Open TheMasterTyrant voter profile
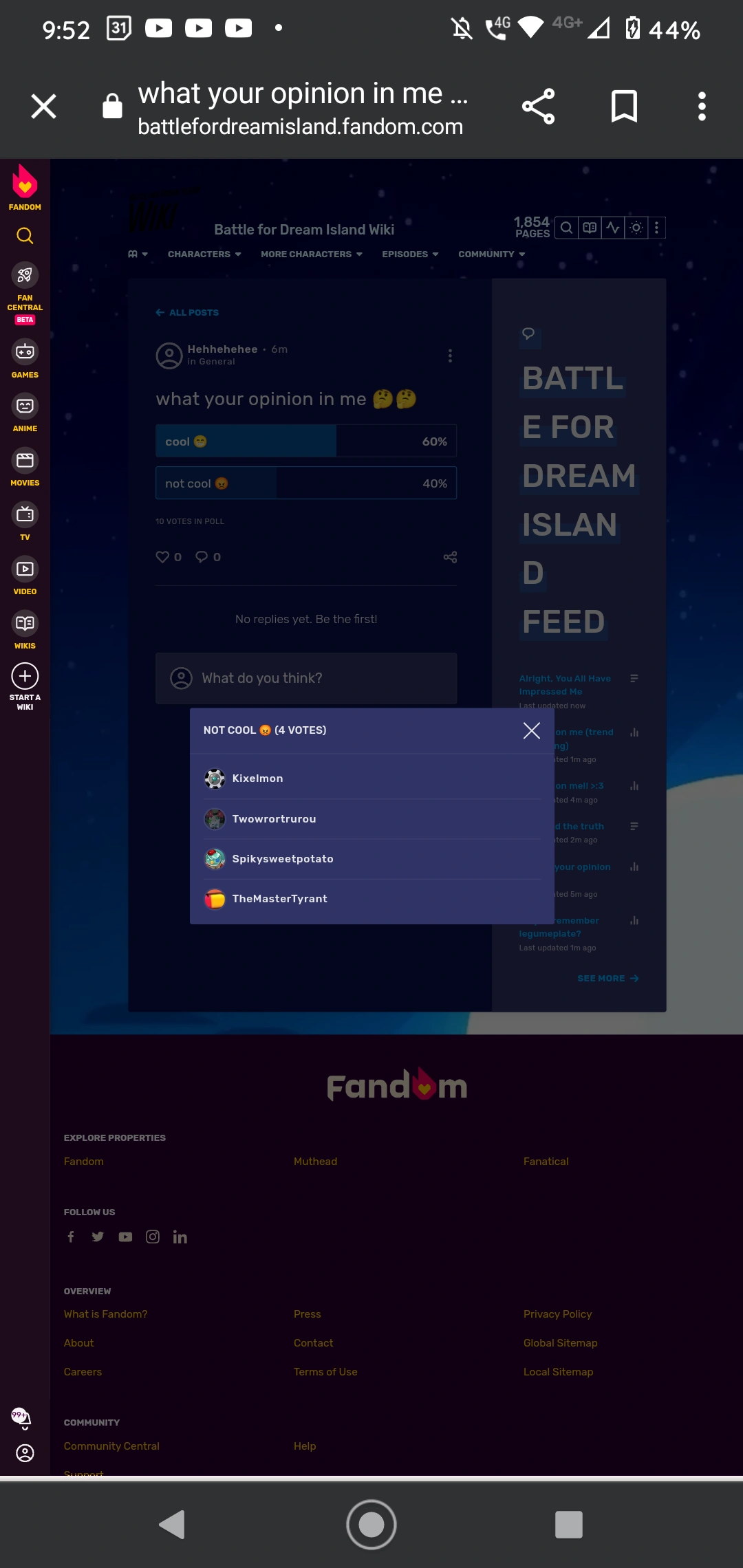743x1568 pixels. click(279, 899)
